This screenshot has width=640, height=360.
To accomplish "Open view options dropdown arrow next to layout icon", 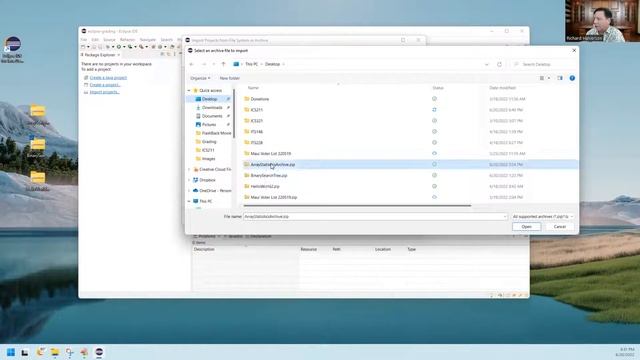I will (x=549, y=78).
